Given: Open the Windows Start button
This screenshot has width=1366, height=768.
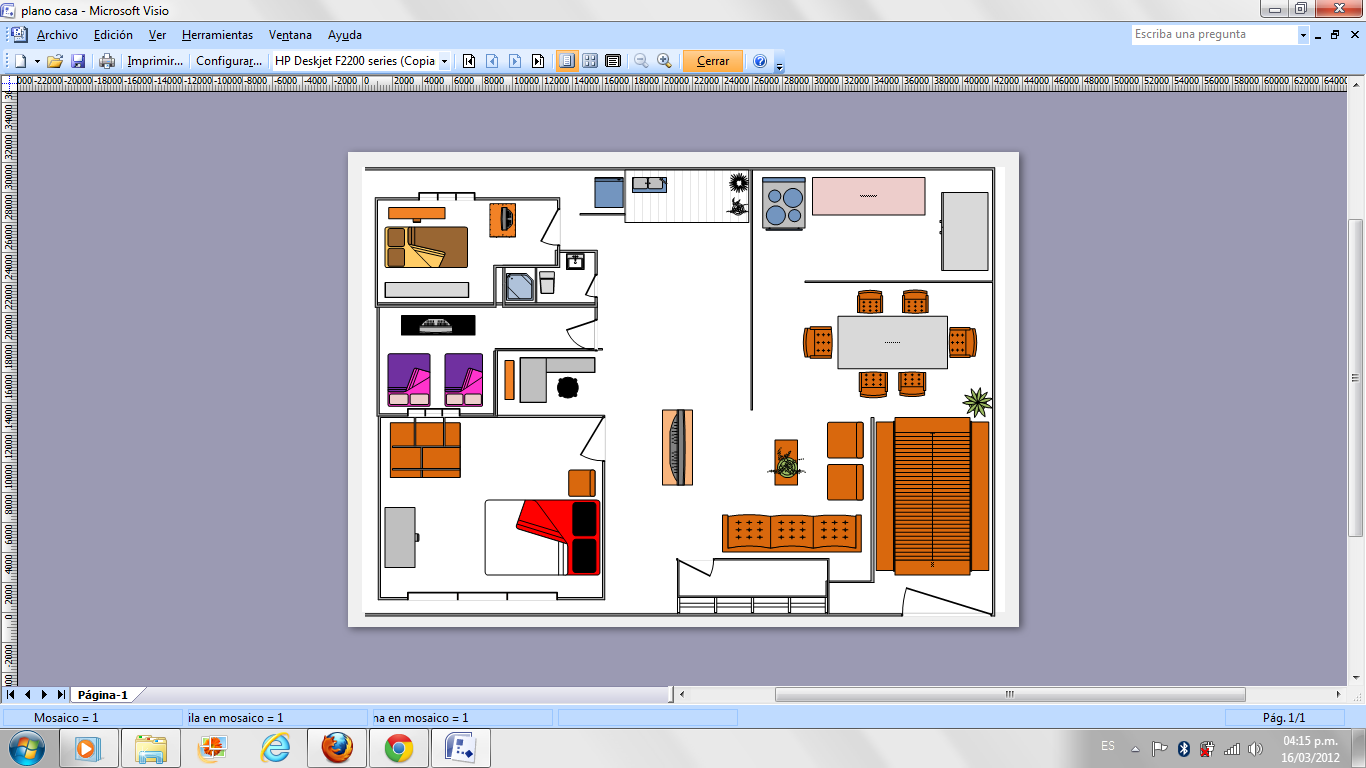Looking at the screenshot, I should 25,748.
